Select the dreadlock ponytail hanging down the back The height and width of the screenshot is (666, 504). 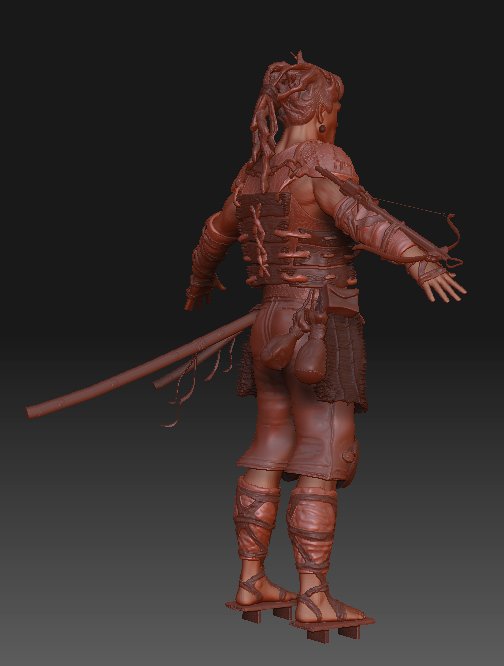click(264, 127)
